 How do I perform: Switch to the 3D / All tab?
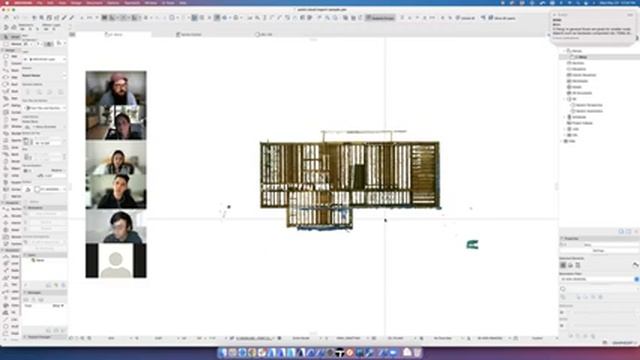click(263, 35)
